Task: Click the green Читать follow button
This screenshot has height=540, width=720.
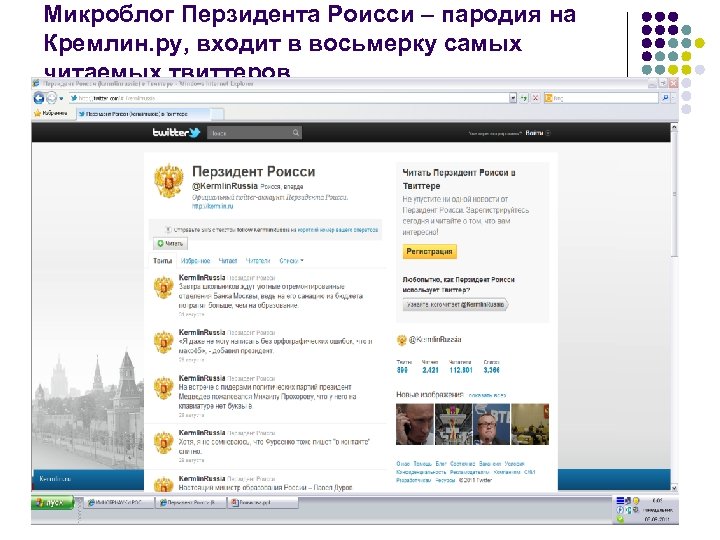Action: 170,243
